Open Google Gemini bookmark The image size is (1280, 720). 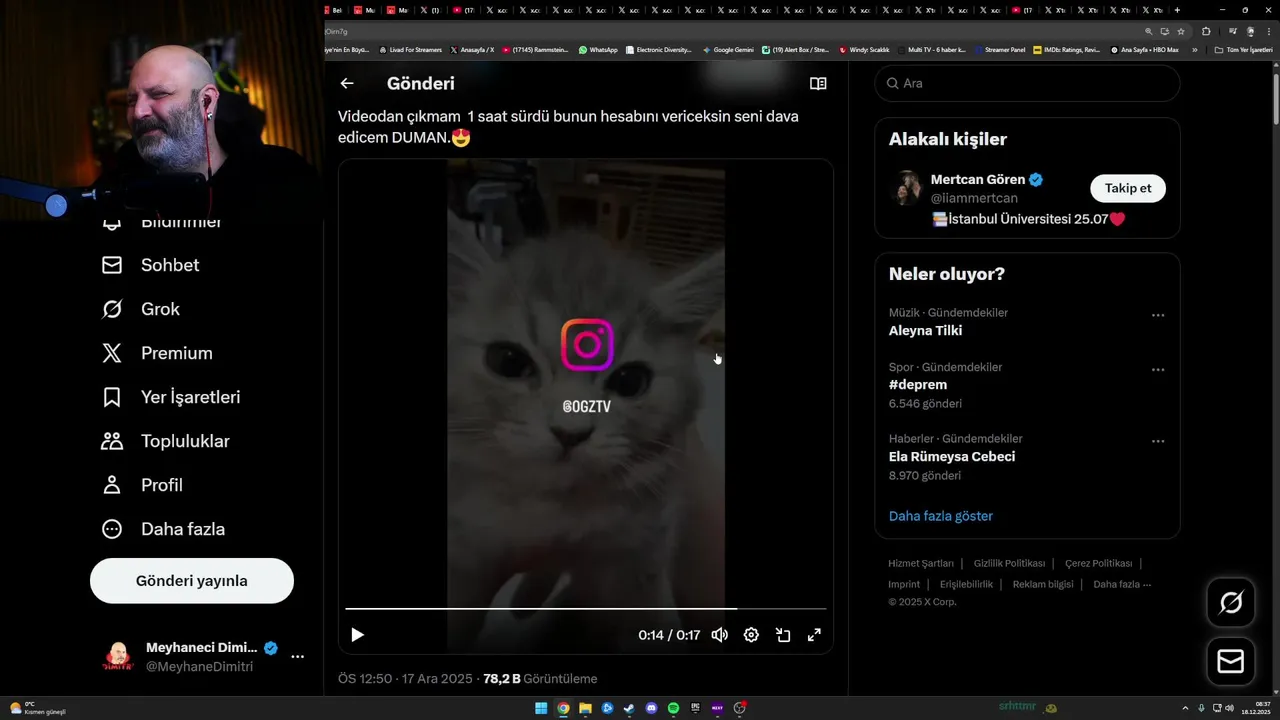[x=728, y=50]
